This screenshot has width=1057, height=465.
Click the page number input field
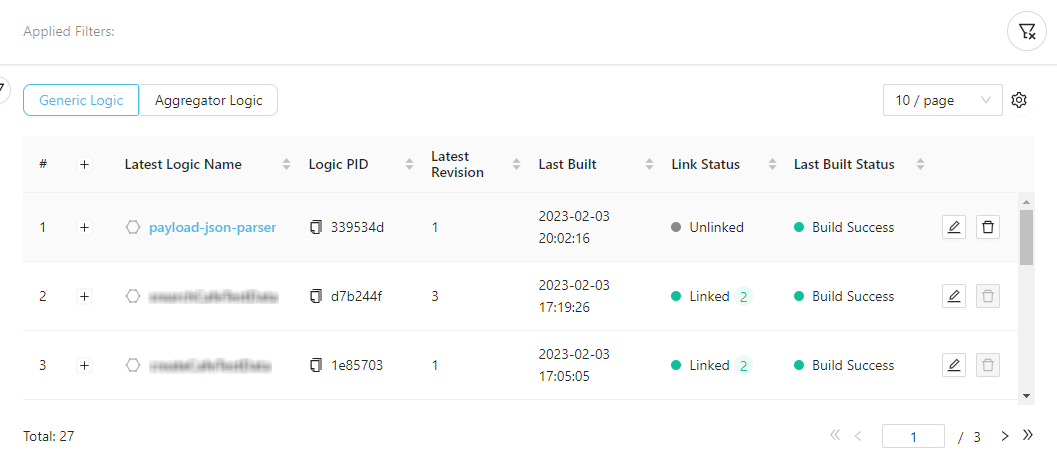[913, 436]
